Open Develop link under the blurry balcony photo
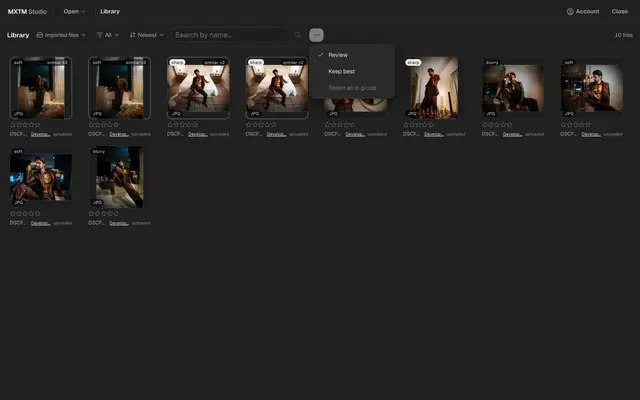Screen dimensions: 640x400 click(x=119, y=223)
